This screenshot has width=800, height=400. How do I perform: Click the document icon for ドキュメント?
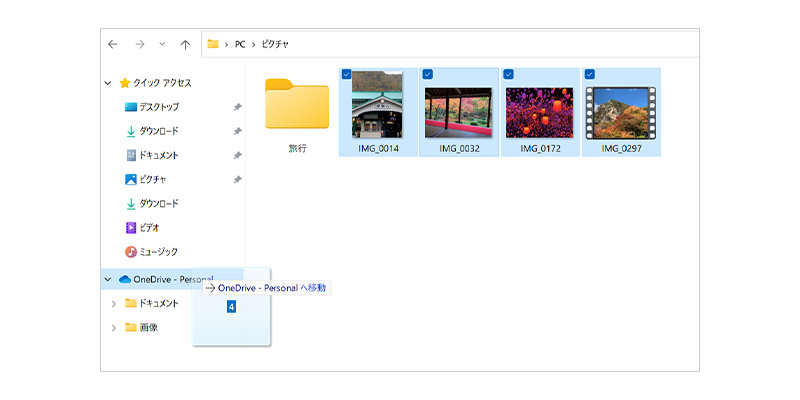pyautogui.click(x=131, y=155)
